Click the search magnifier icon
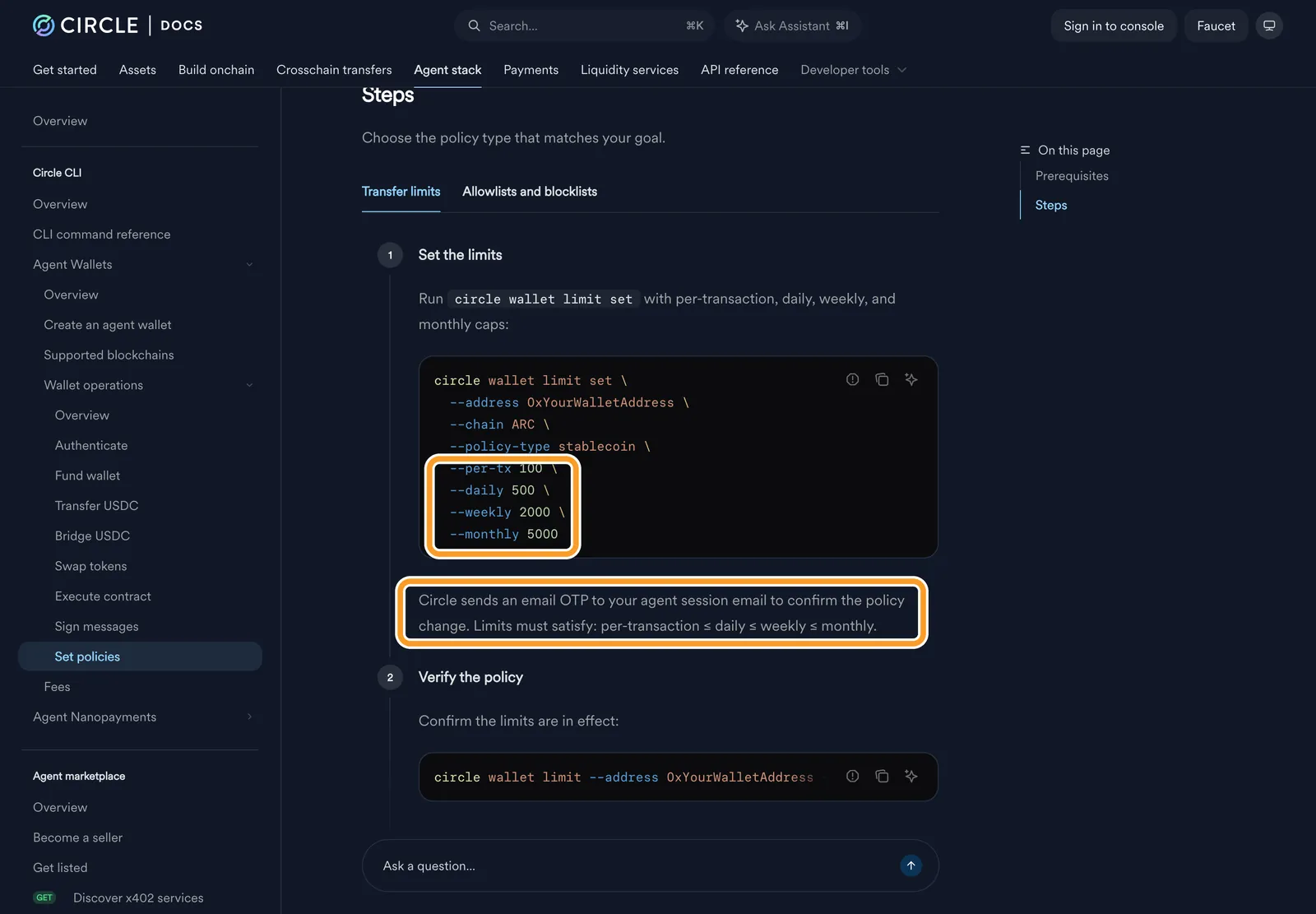 [x=475, y=26]
